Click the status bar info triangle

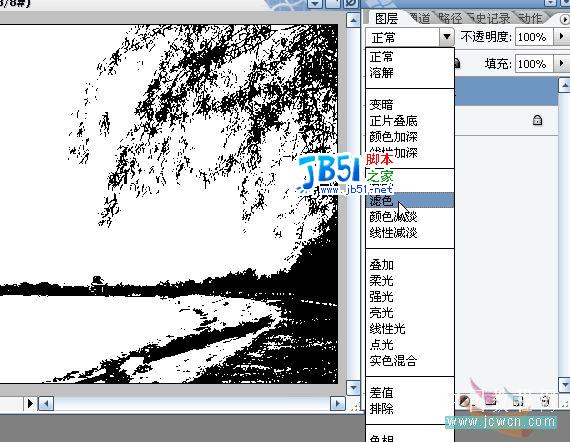point(30,403)
